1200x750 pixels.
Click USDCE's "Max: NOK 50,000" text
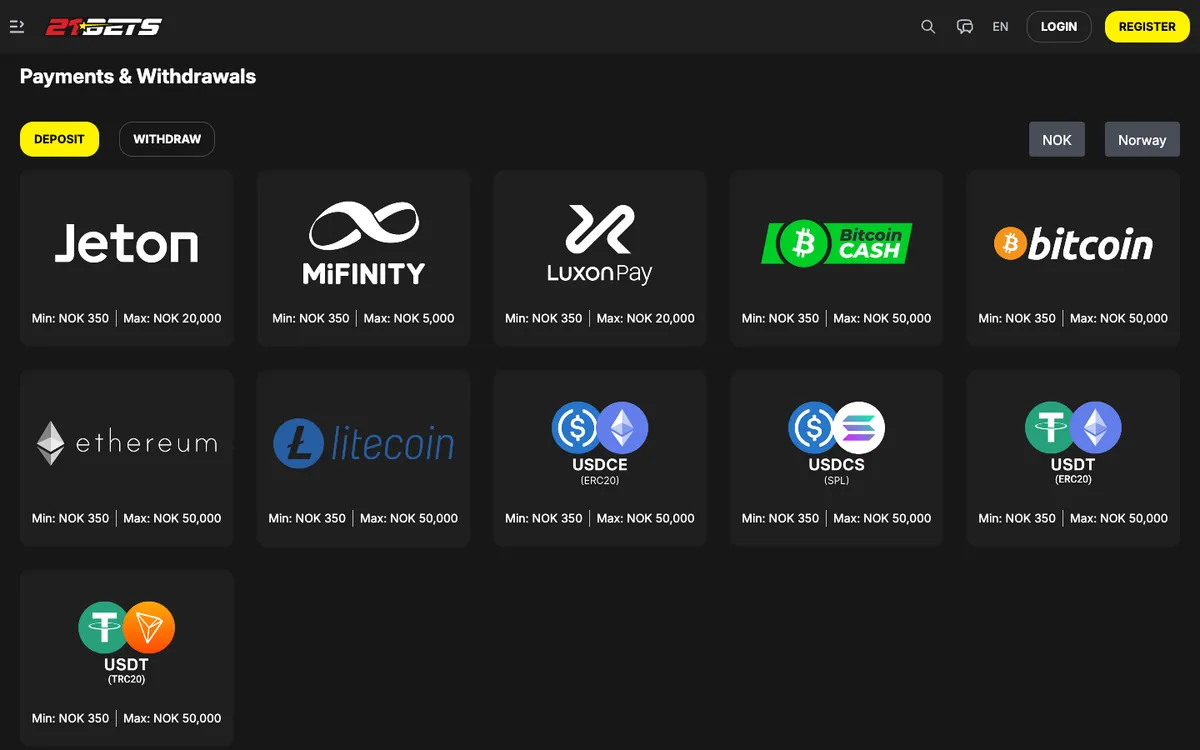click(645, 518)
